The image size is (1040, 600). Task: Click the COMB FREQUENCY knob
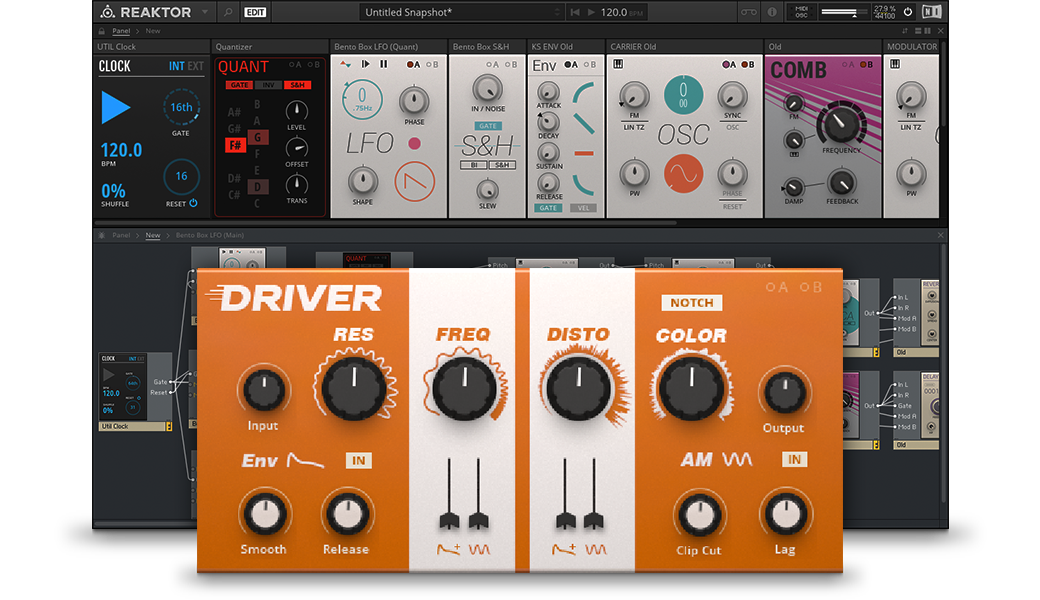[841, 123]
